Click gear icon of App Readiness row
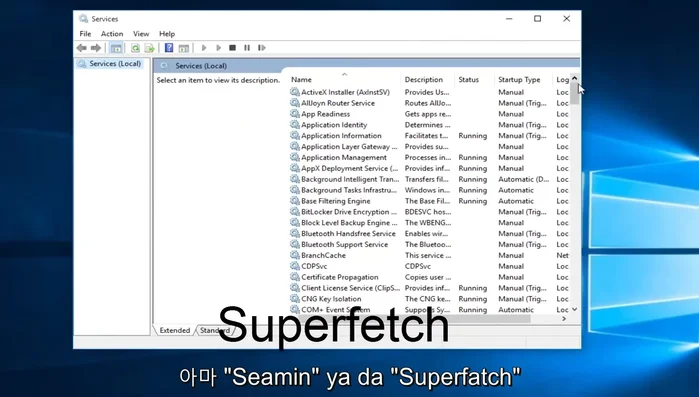Viewport: 699px width, 397px height. 294,114
